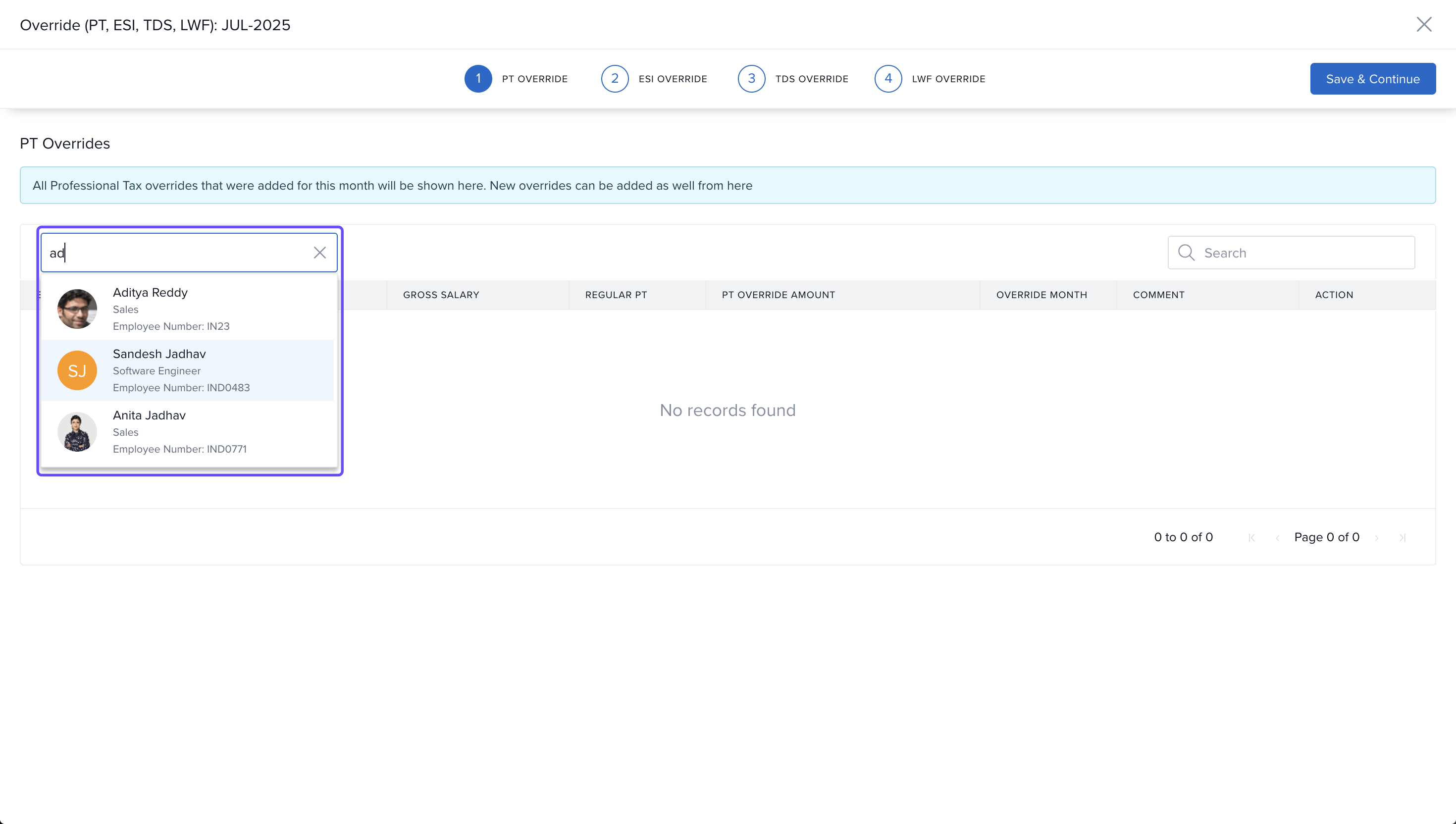Click Save & Continue button

(1372, 79)
